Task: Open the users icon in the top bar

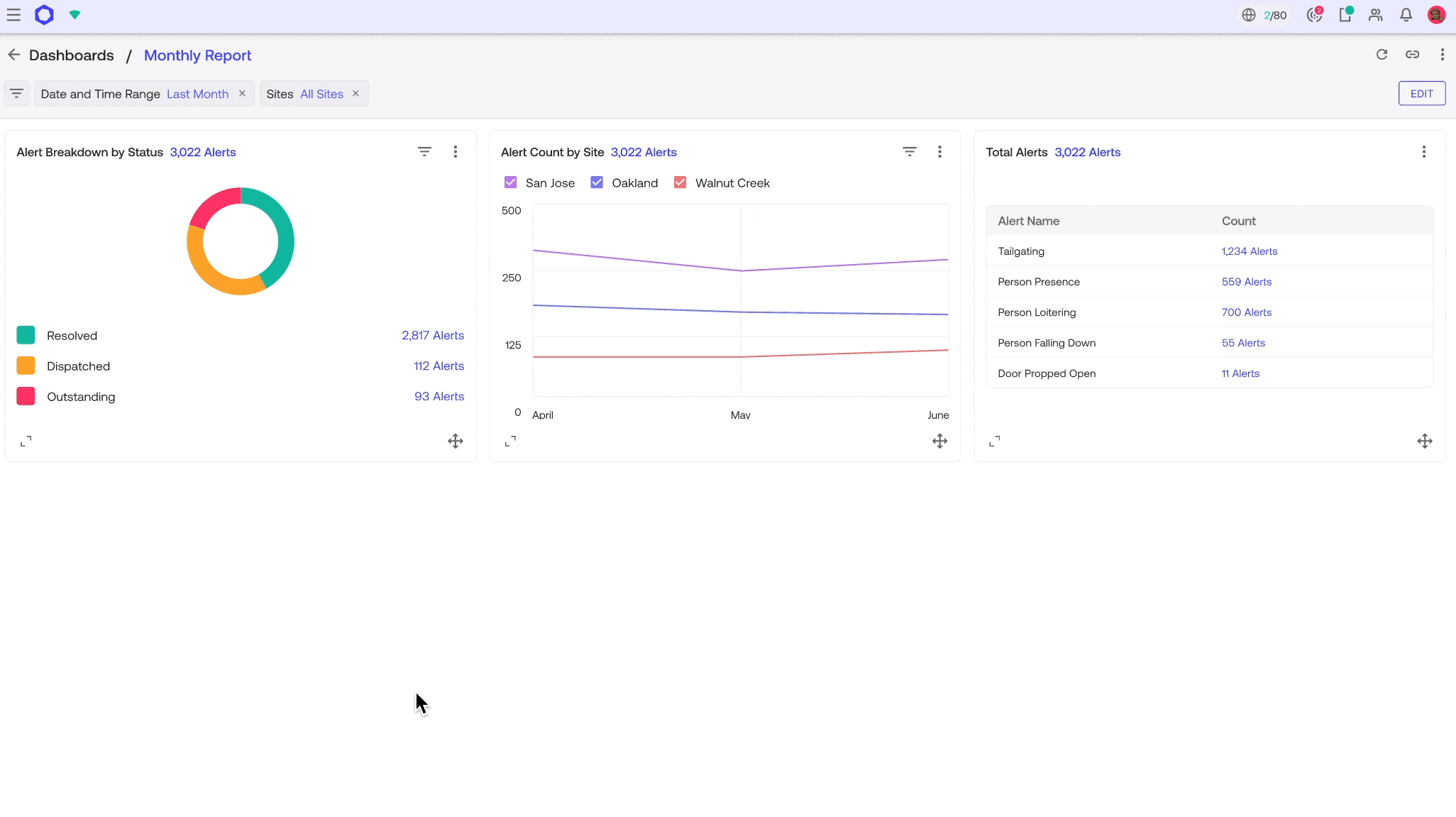Action: click(1375, 14)
